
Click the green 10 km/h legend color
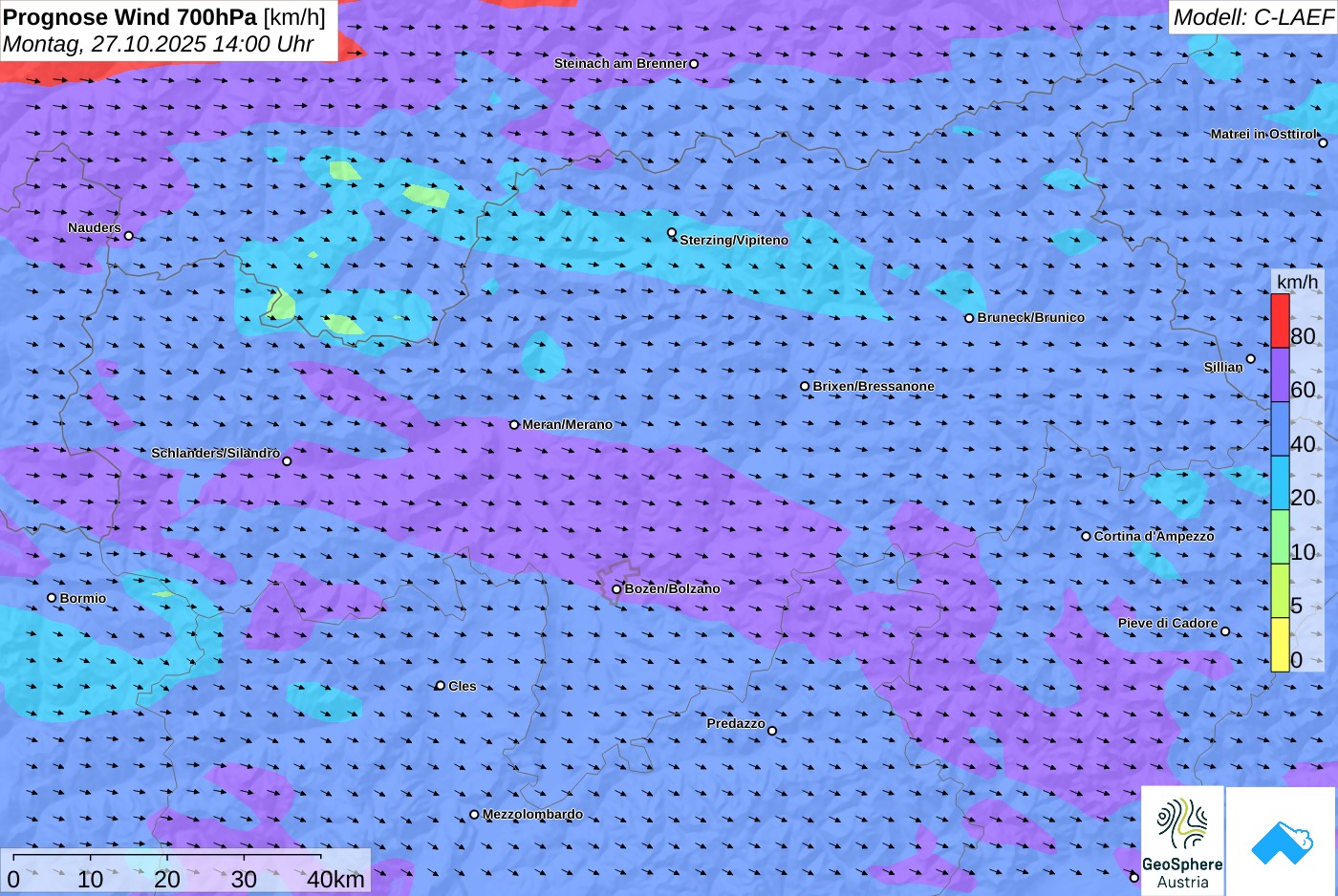tap(1280, 537)
